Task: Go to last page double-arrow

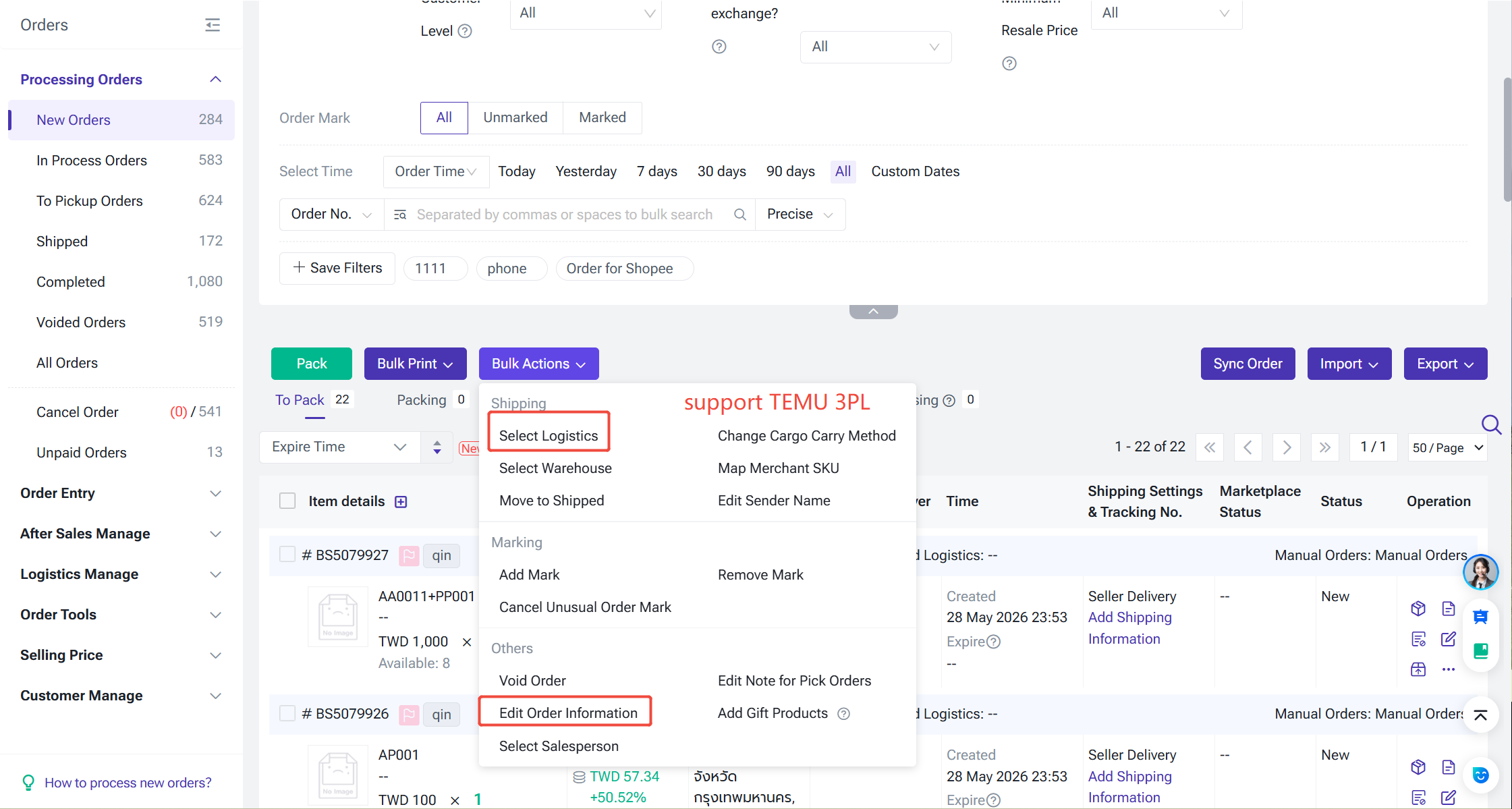Action: click(1325, 447)
